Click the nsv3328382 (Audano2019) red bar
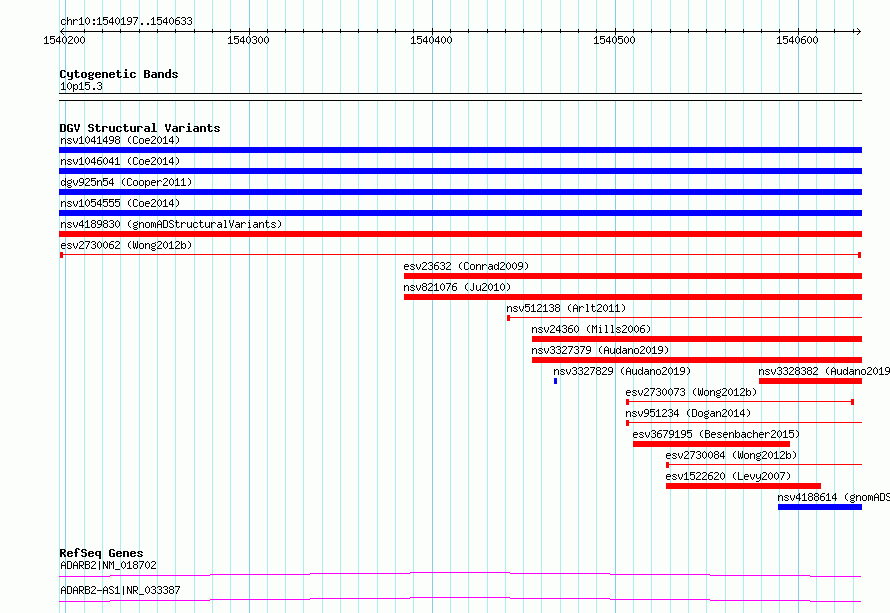The height and width of the screenshot is (613, 890). [811, 381]
